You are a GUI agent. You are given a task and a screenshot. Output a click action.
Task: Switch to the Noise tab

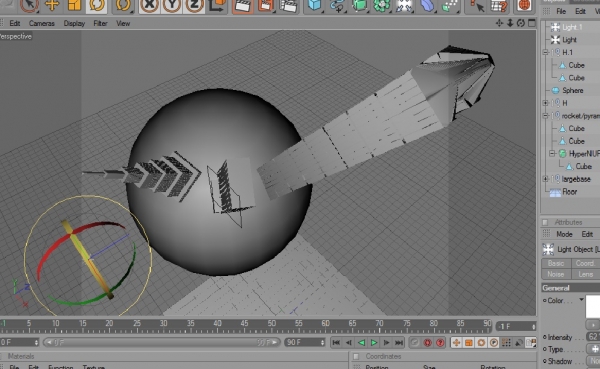tap(556, 274)
